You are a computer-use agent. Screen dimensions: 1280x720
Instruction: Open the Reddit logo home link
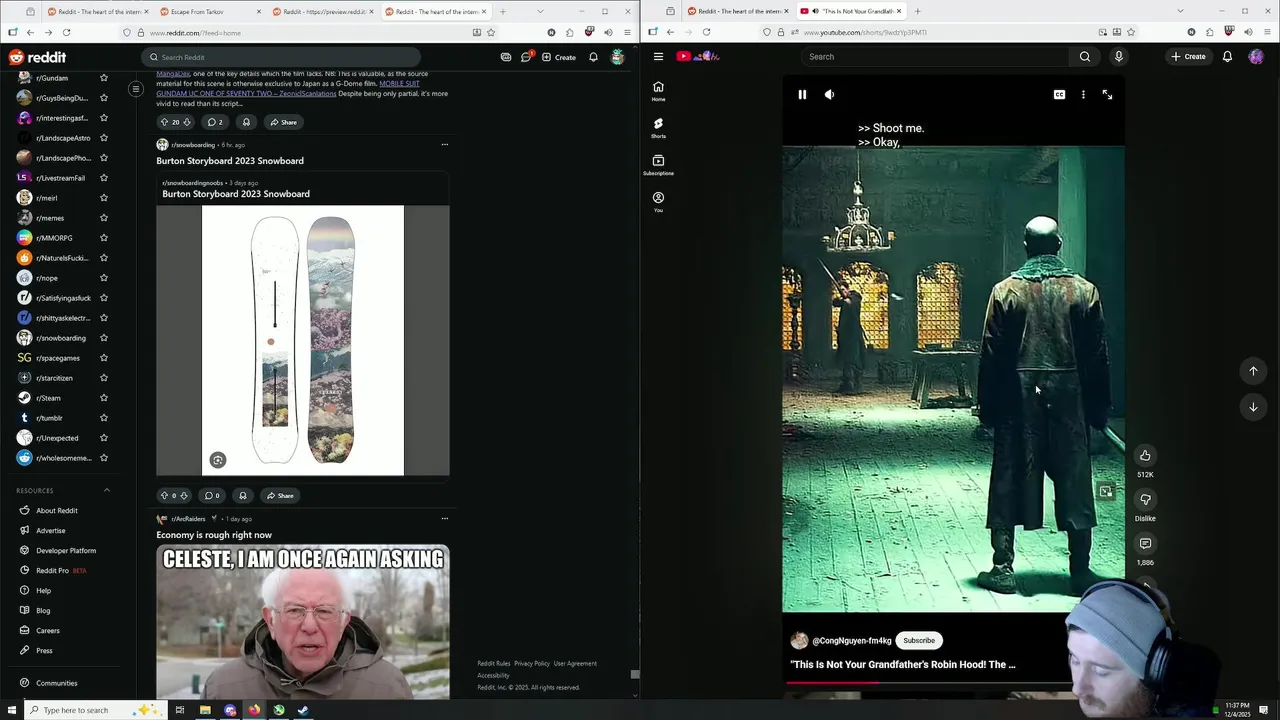pyautogui.click(x=37, y=57)
